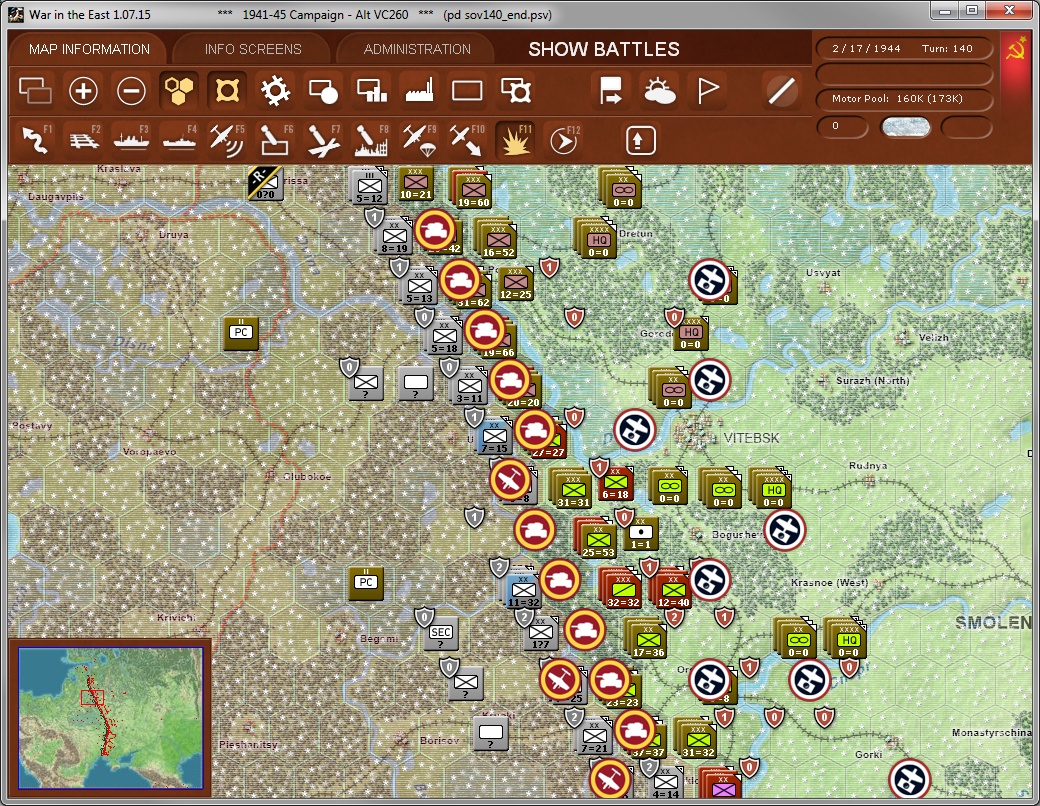Screen dimensions: 1040x806
Task: Toggle the unit counter stack view icon
Action: click(x=35, y=90)
